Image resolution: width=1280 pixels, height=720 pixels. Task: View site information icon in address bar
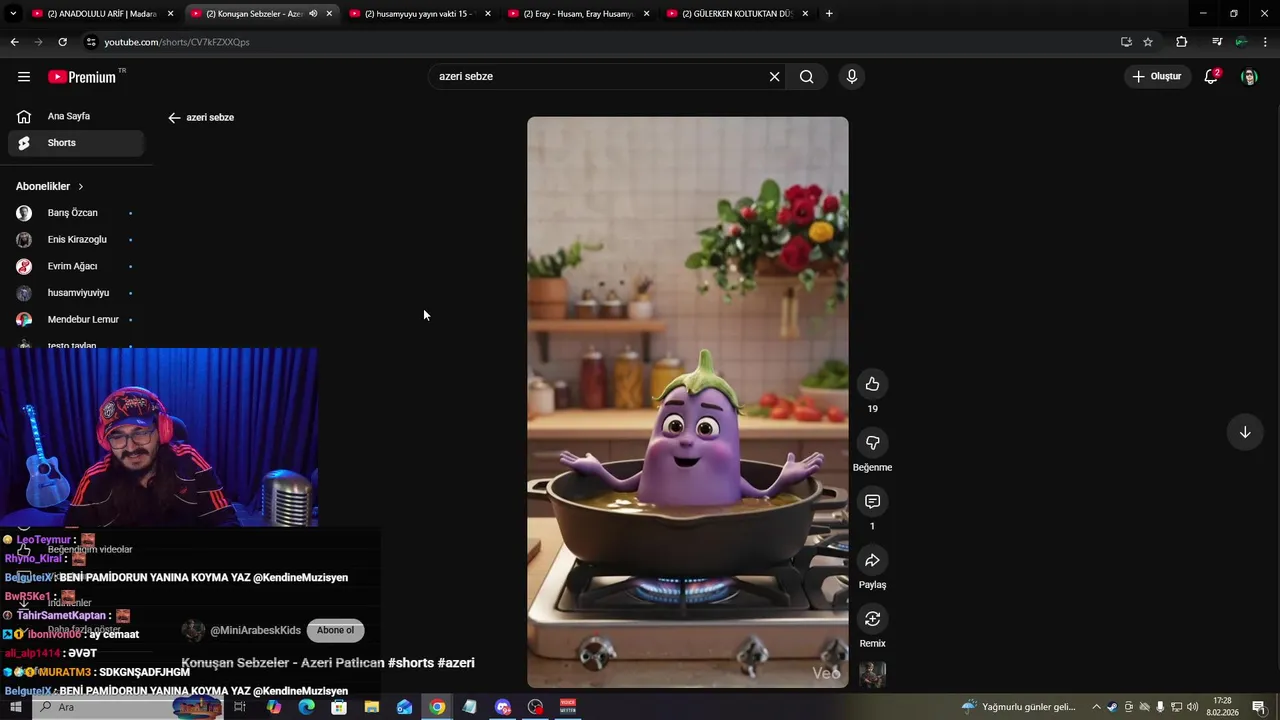click(91, 42)
